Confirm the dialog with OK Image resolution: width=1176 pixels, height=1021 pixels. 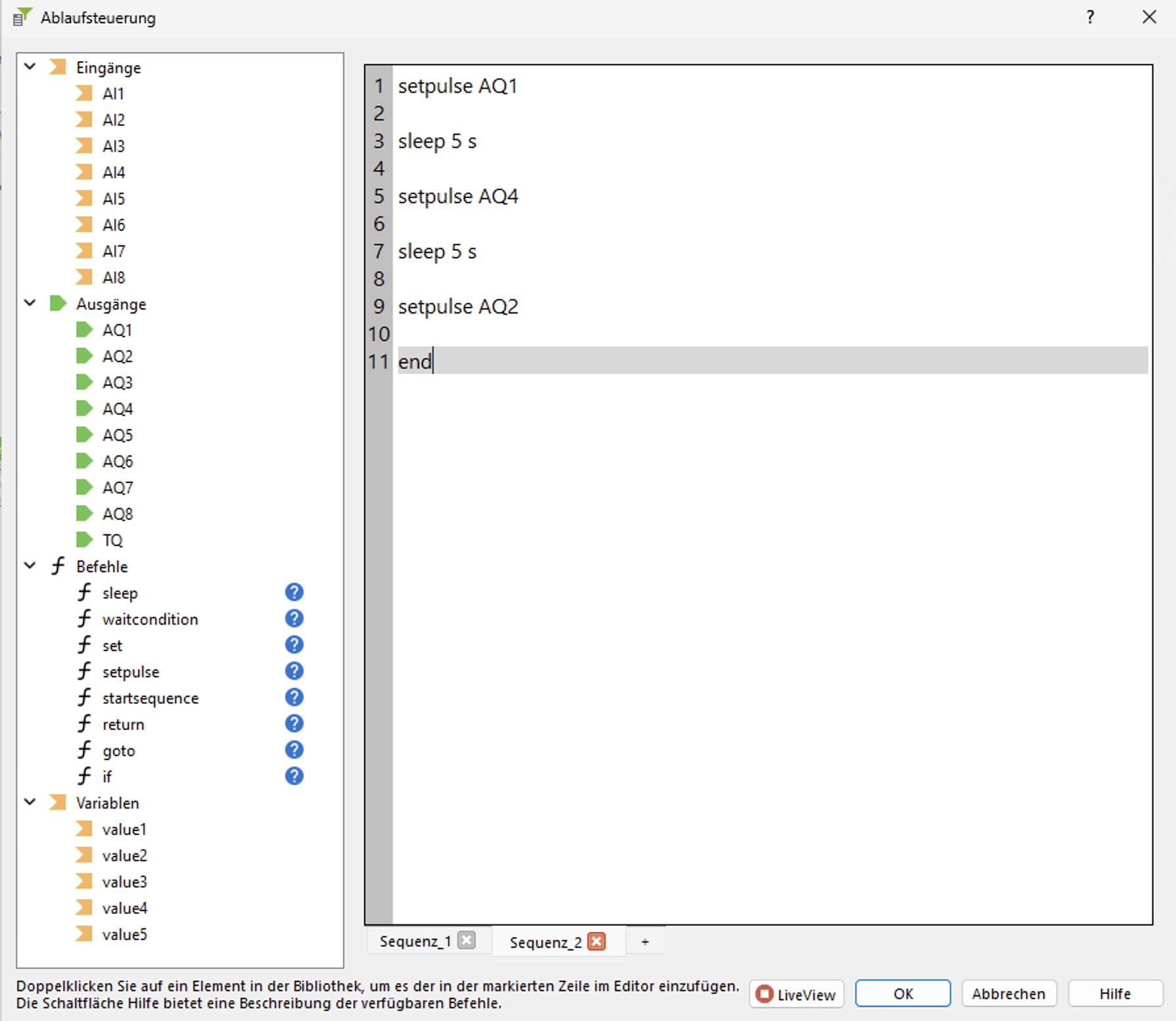(903, 994)
